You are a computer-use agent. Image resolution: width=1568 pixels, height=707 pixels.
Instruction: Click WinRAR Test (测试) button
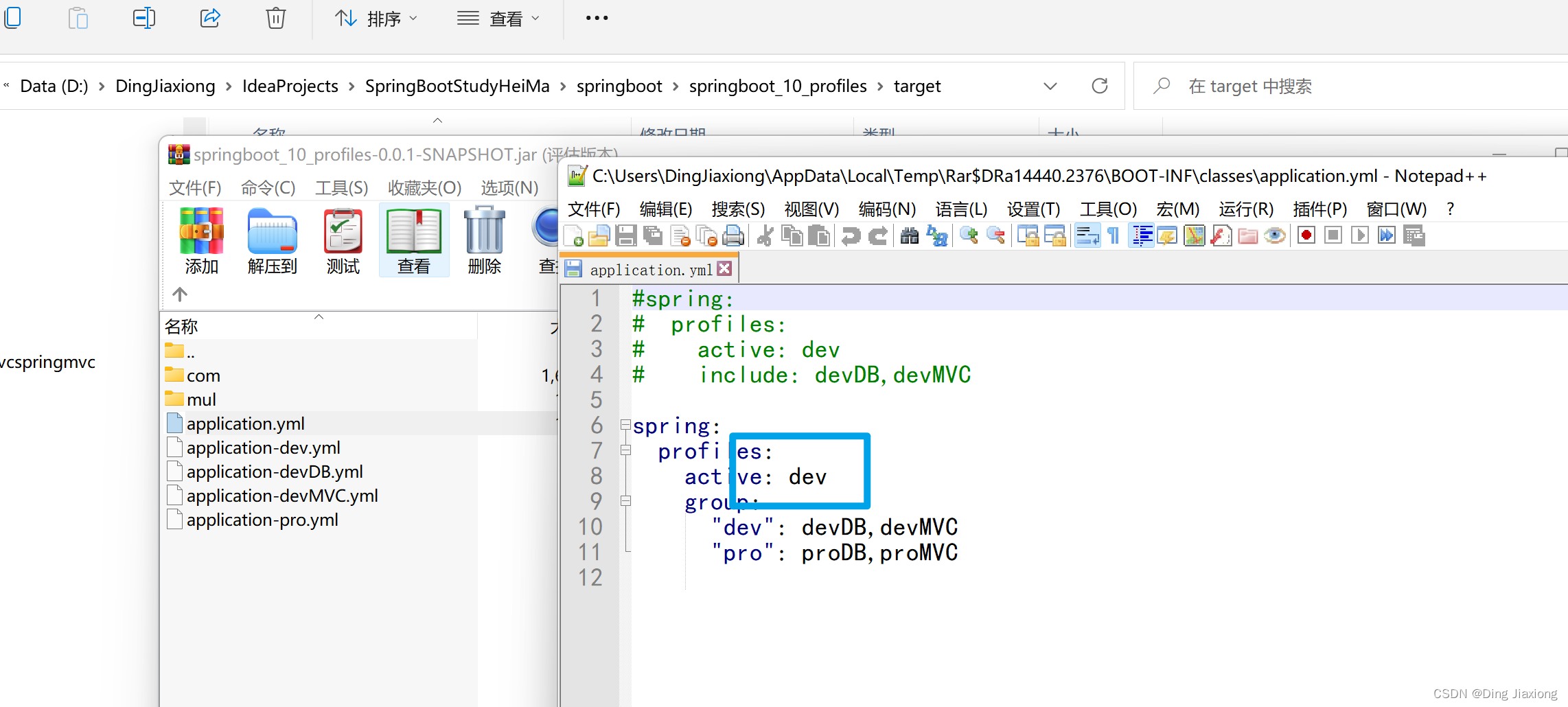(343, 241)
